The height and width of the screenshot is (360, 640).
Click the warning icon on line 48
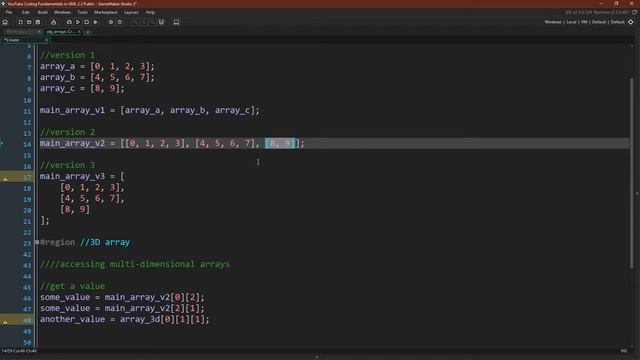(x=5, y=322)
